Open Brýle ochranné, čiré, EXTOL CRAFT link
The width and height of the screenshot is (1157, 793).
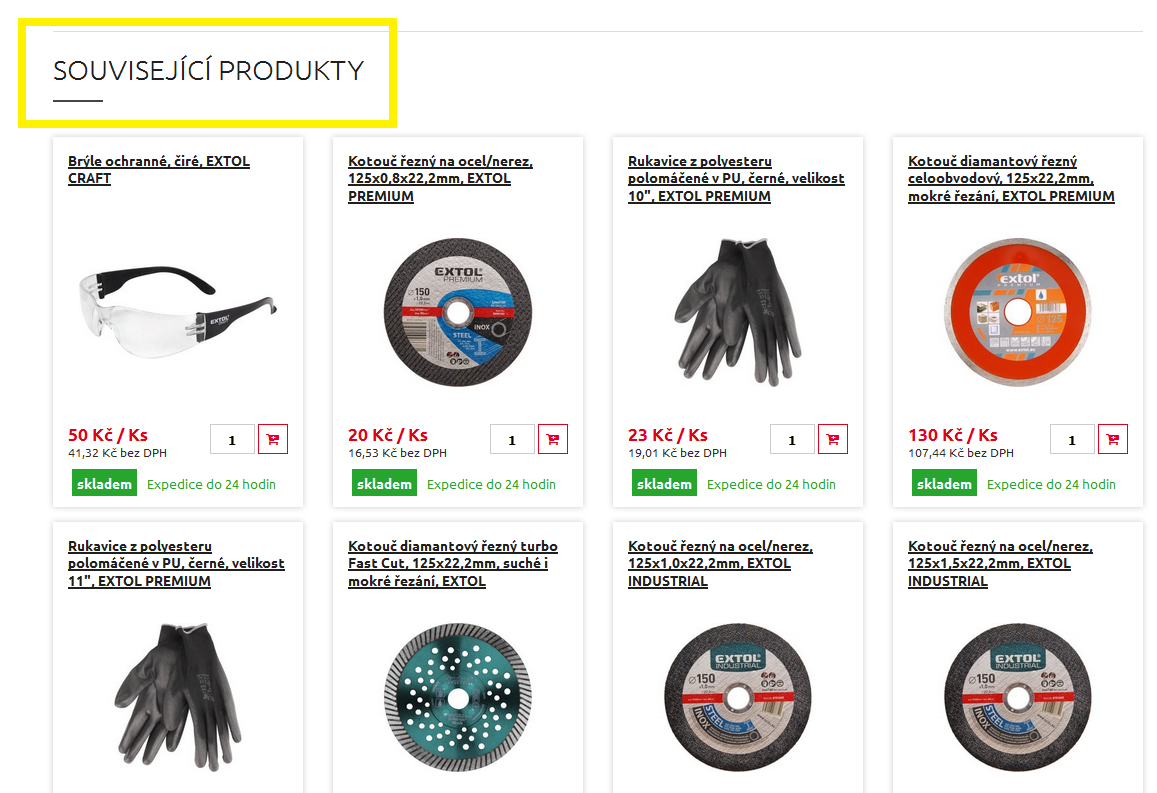[x=159, y=170]
